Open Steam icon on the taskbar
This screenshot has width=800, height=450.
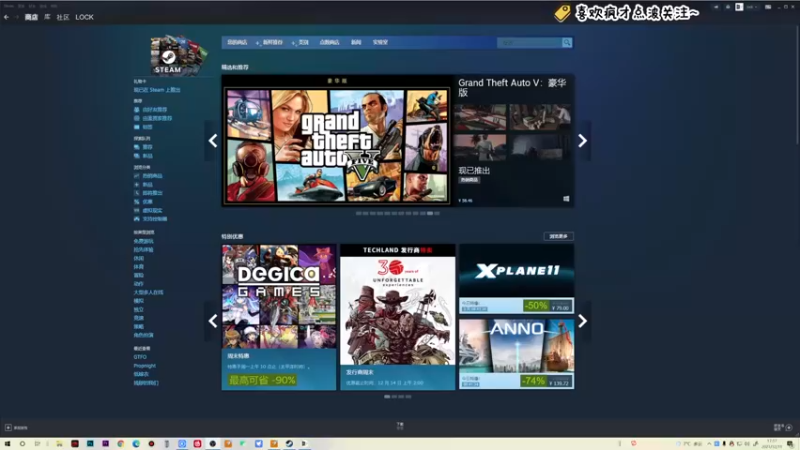pos(289,444)
